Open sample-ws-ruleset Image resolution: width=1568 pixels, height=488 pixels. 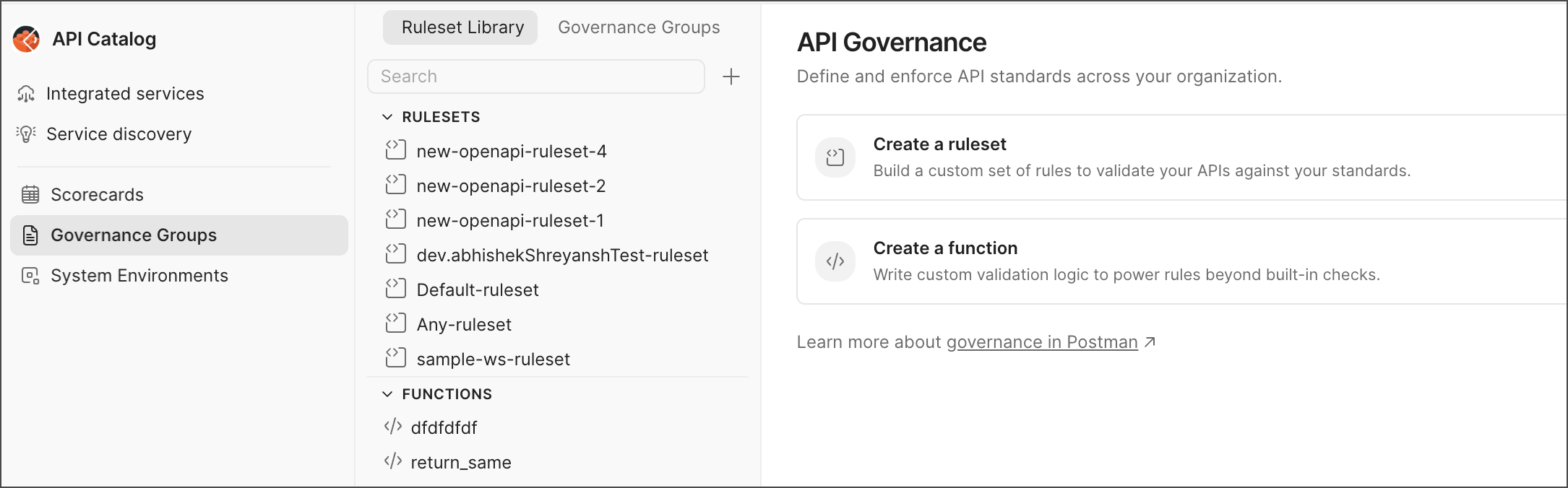[x=494, y=360]
